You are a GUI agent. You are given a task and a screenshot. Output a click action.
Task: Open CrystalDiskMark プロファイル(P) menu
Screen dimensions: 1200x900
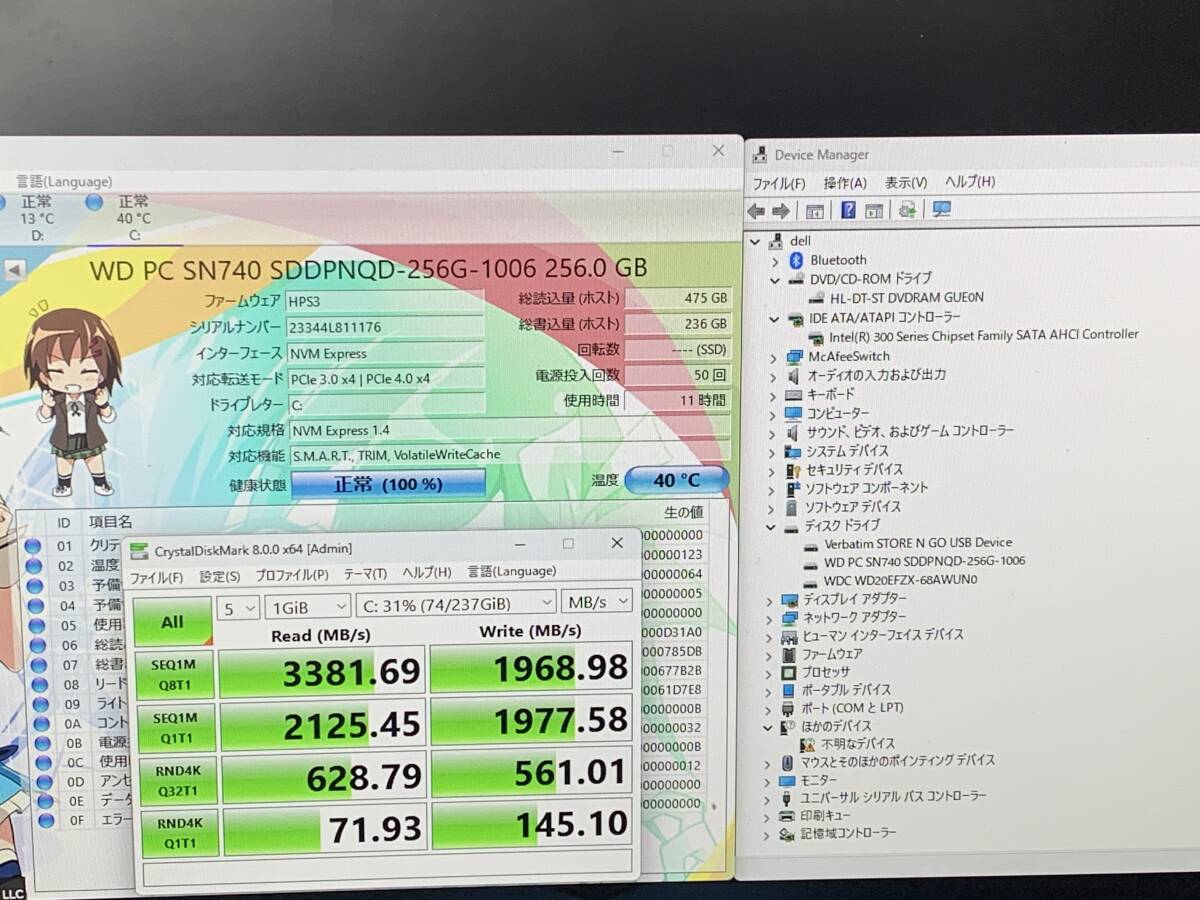tap(292, 575)
